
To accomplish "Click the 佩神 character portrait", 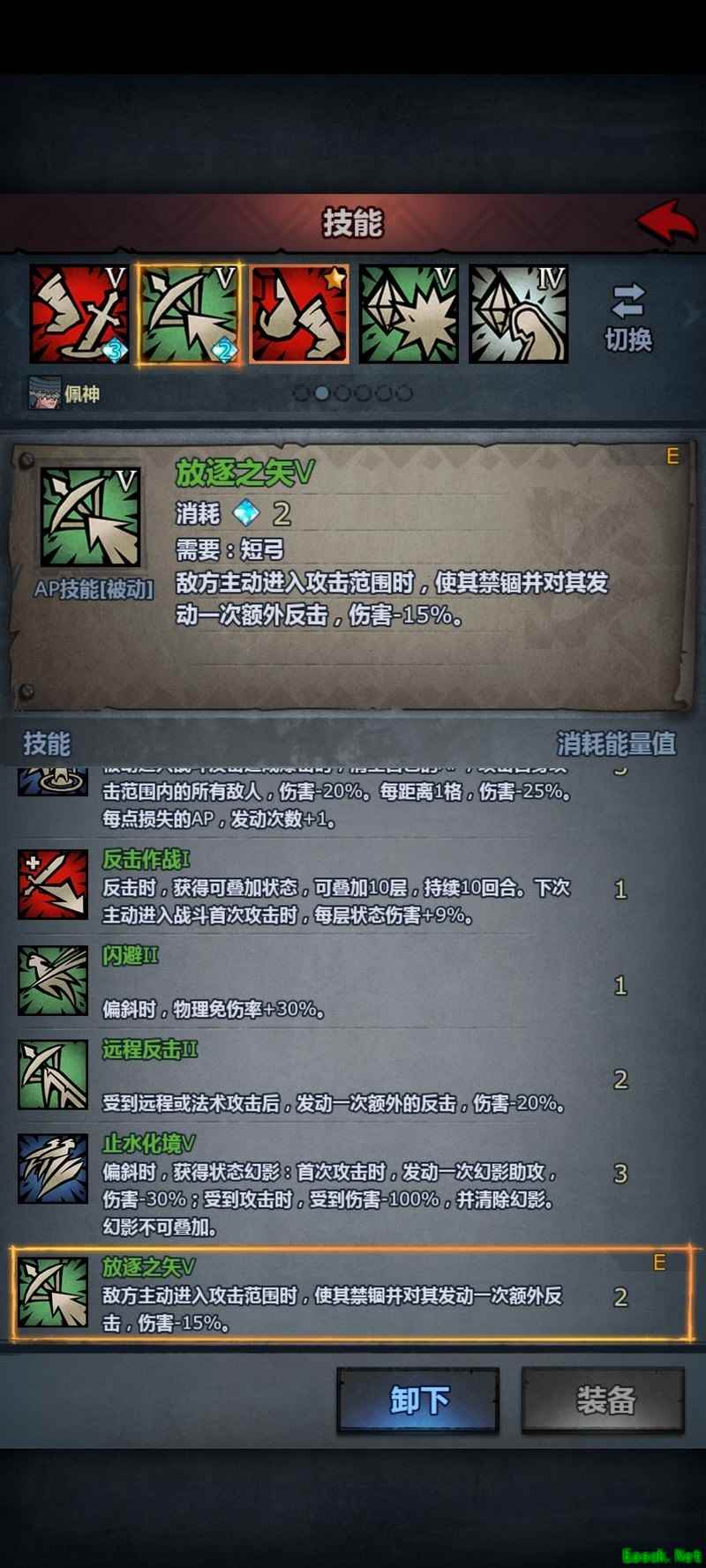I will coord(44,392).
